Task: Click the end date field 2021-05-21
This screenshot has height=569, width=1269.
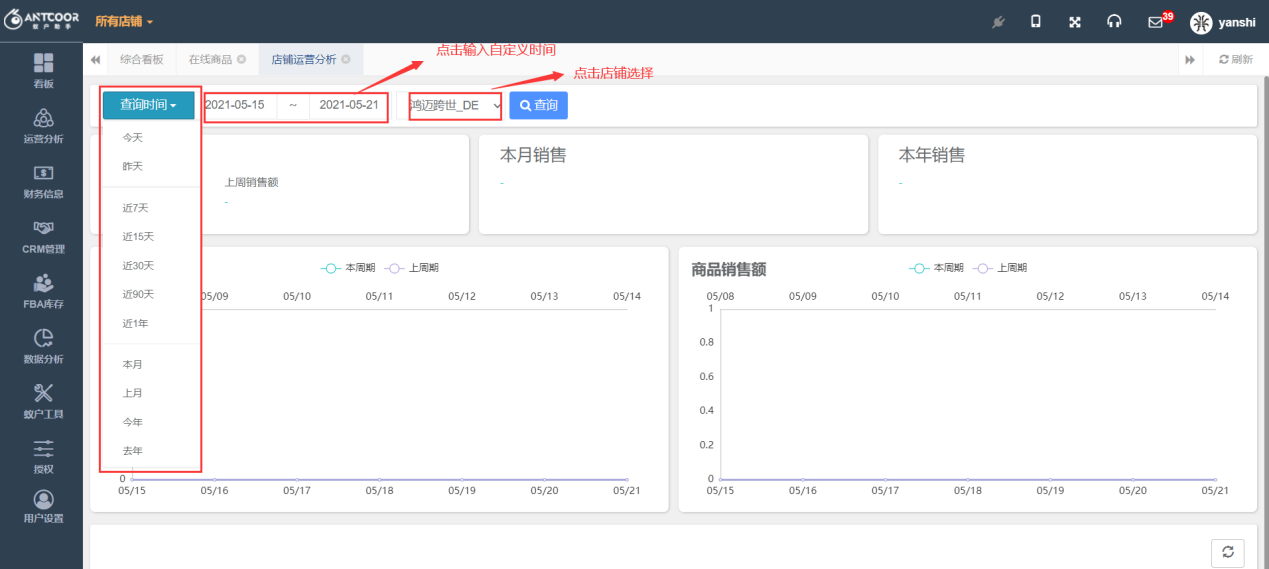Action: click(x=348, y=105)
